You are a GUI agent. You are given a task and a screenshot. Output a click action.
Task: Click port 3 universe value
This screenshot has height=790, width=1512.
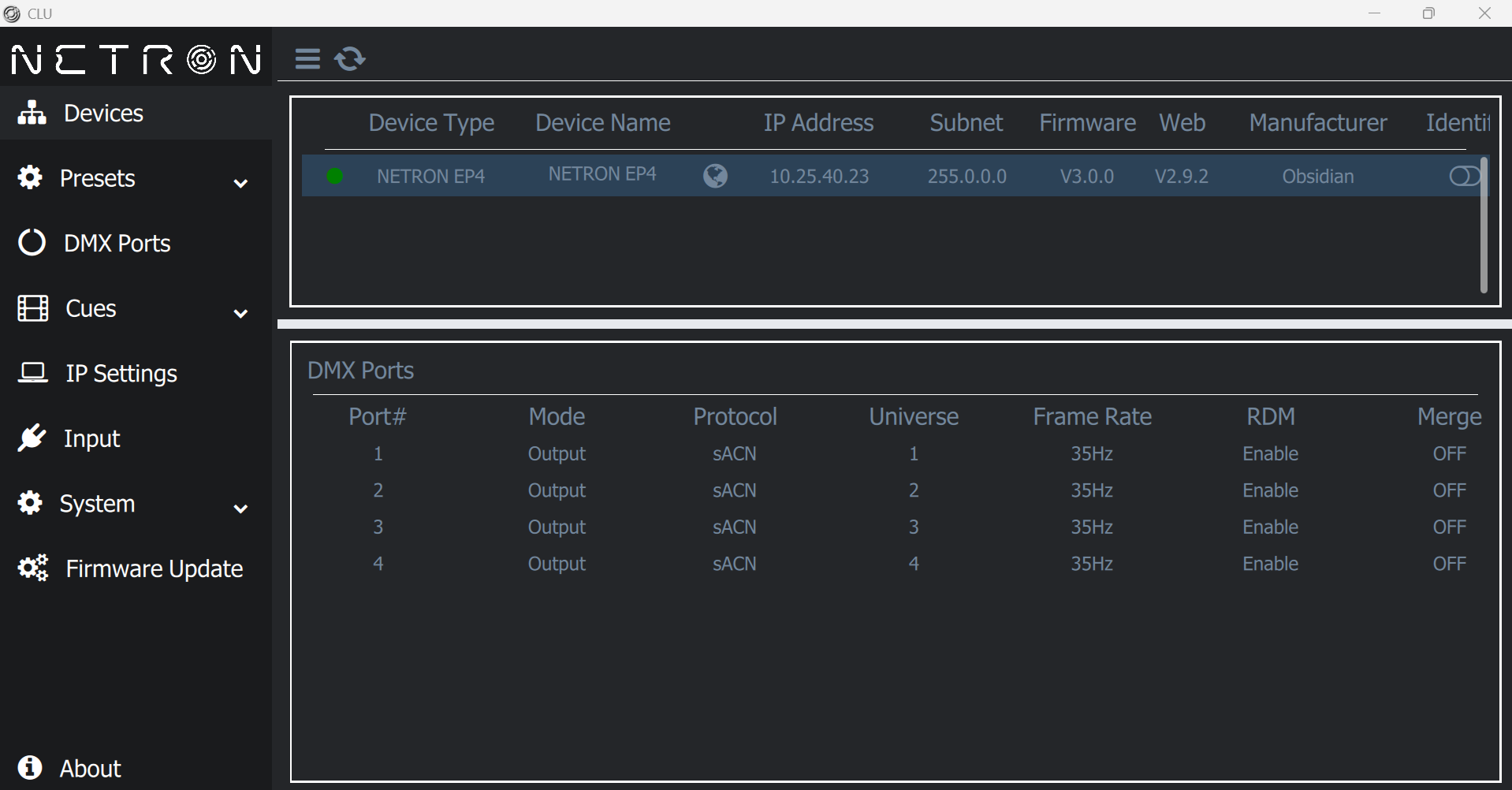tap(914, 527)
